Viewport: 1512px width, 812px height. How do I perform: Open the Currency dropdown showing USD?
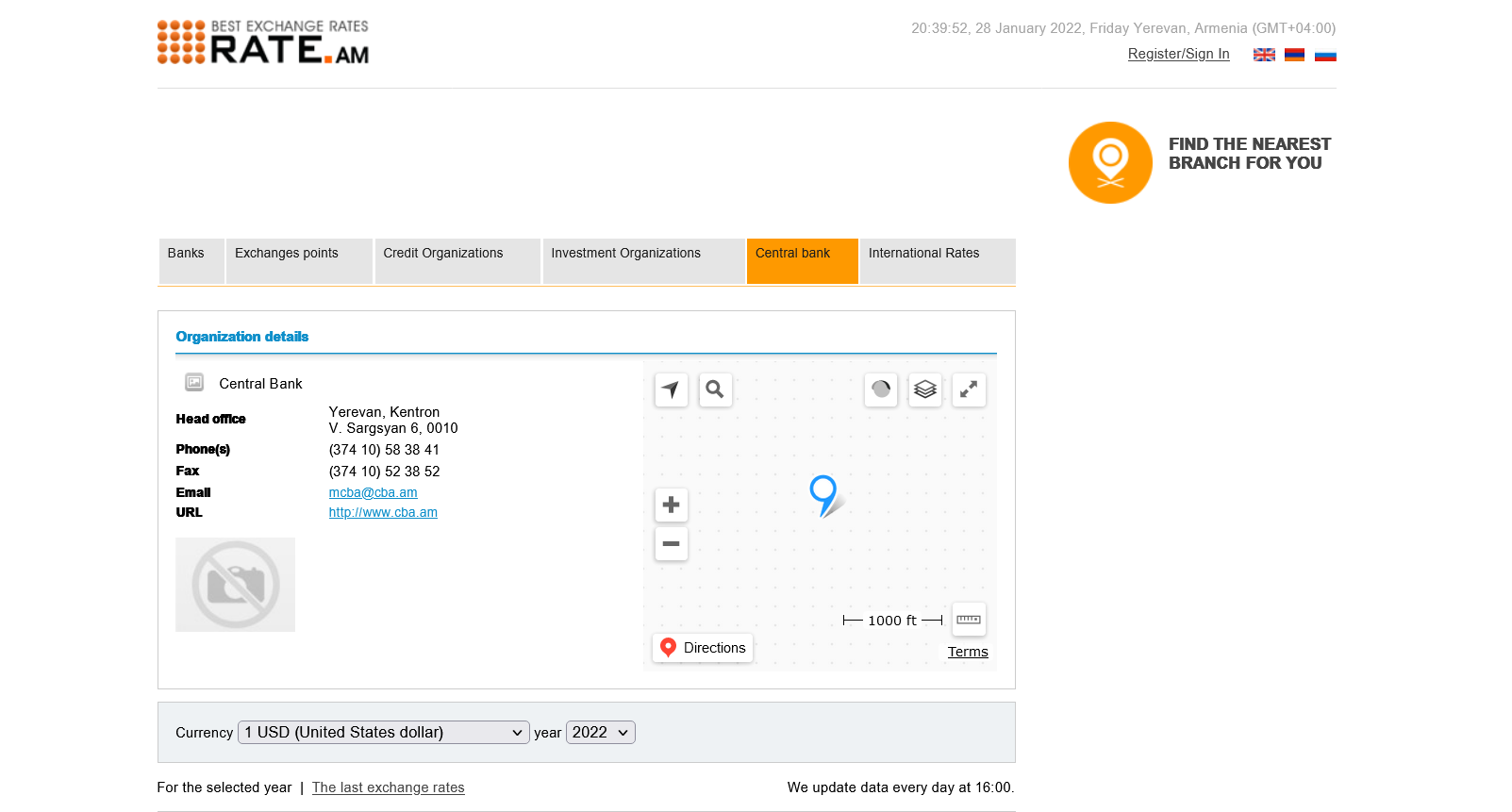click(x=383, y=733)
